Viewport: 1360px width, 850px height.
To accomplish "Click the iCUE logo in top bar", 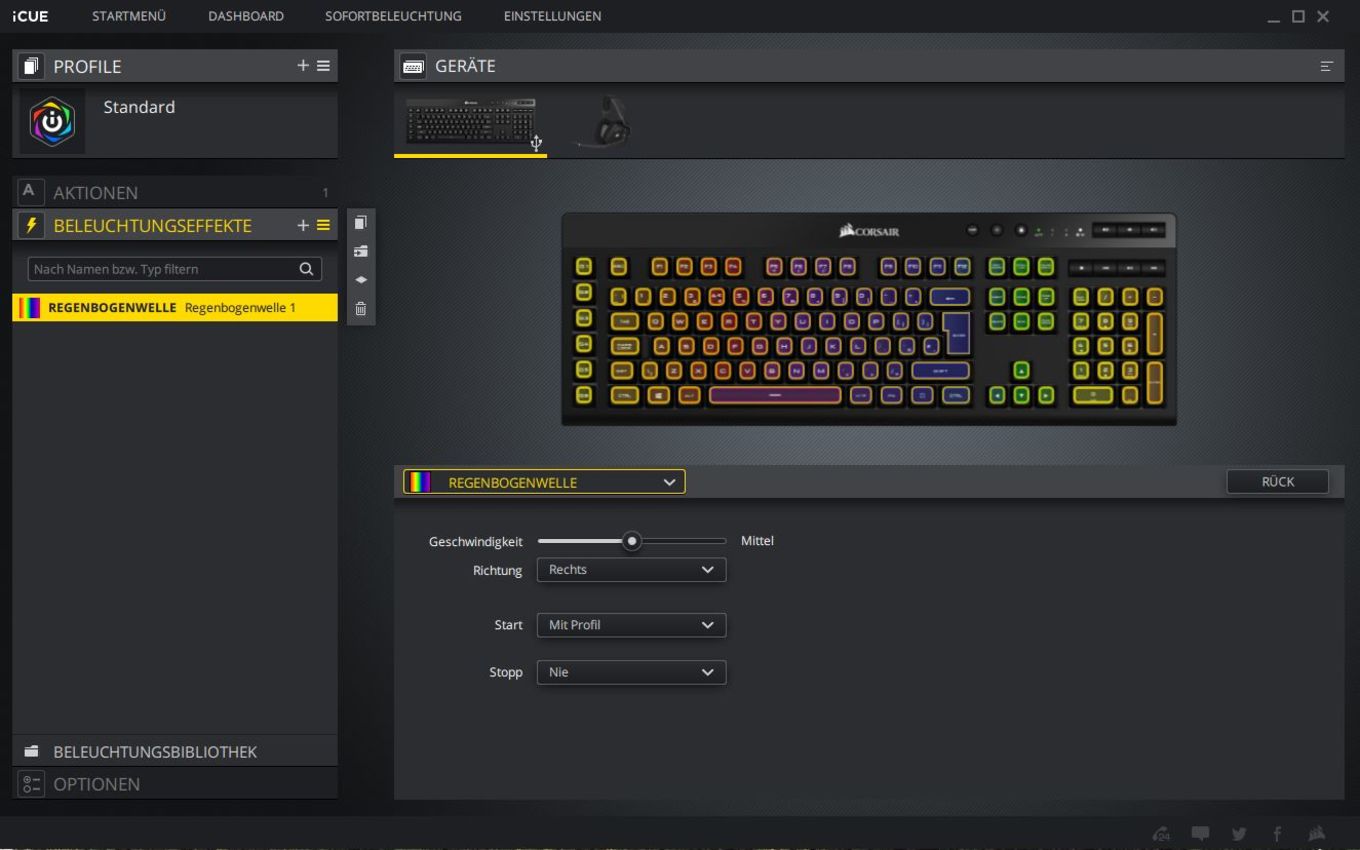I will [x=30, y=16].
